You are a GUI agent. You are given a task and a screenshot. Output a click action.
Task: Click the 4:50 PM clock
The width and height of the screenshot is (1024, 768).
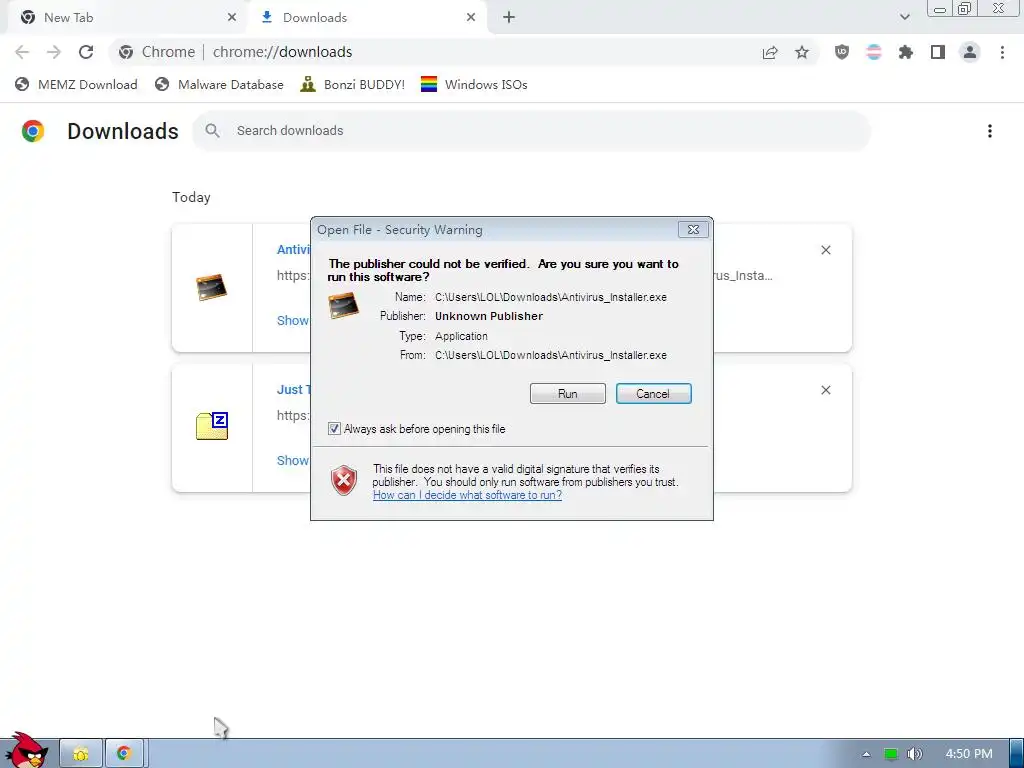[969, 754]
